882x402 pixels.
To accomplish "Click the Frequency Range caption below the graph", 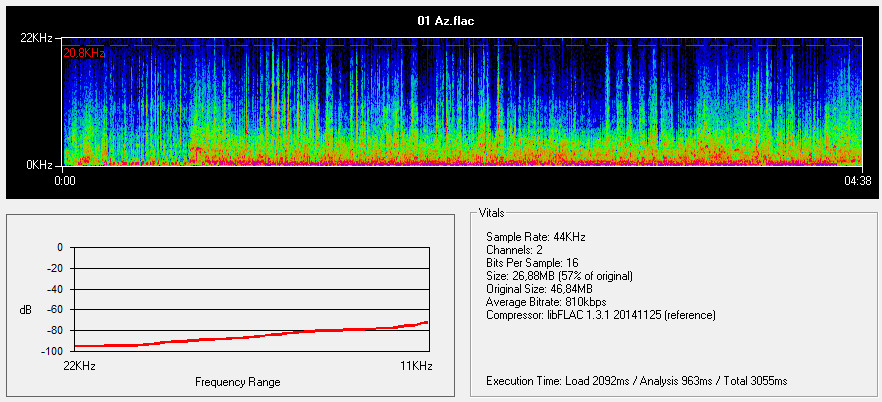I will [x=238, y=382].
